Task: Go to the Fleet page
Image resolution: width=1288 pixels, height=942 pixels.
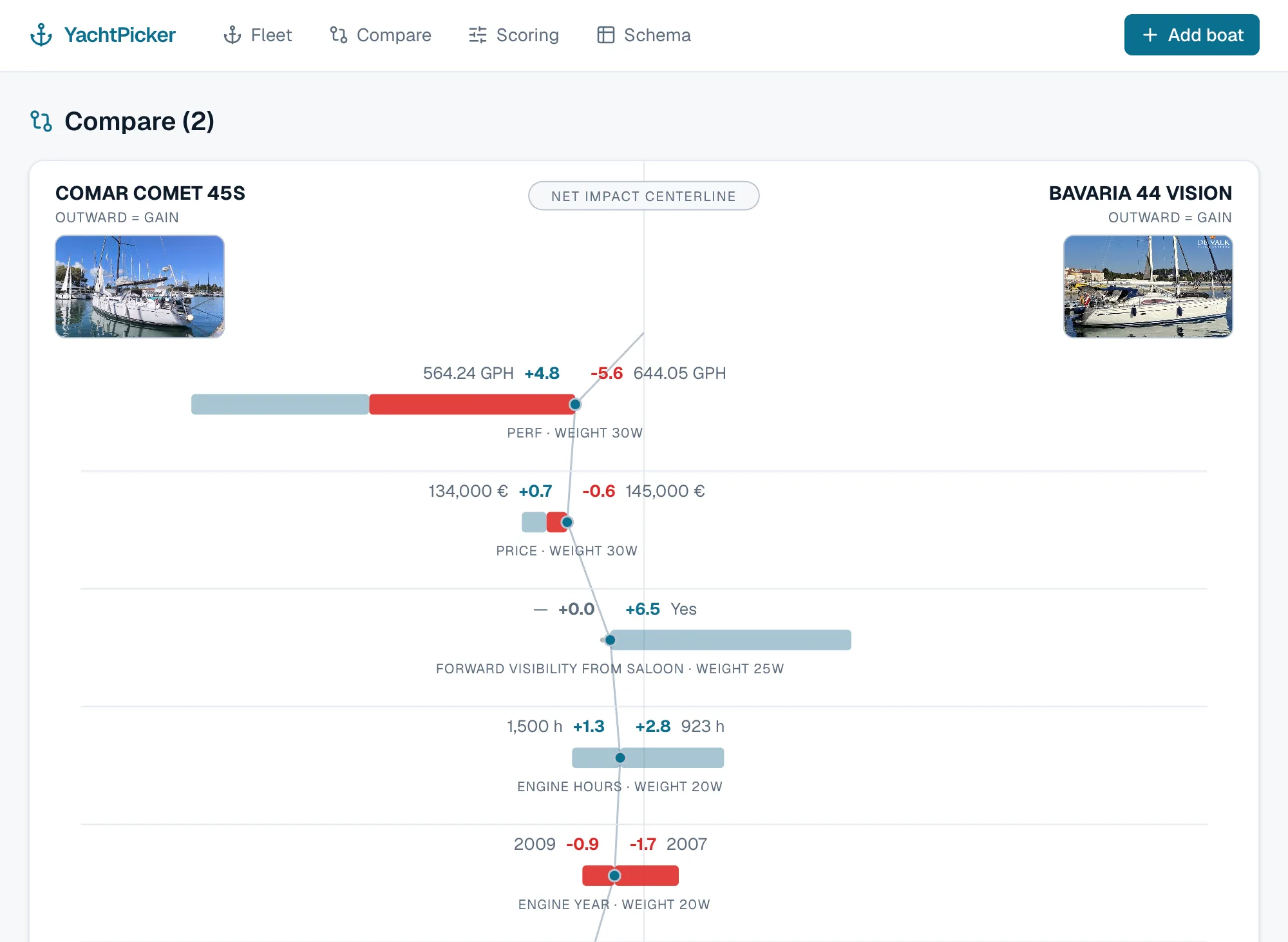Action: (258, 35)
